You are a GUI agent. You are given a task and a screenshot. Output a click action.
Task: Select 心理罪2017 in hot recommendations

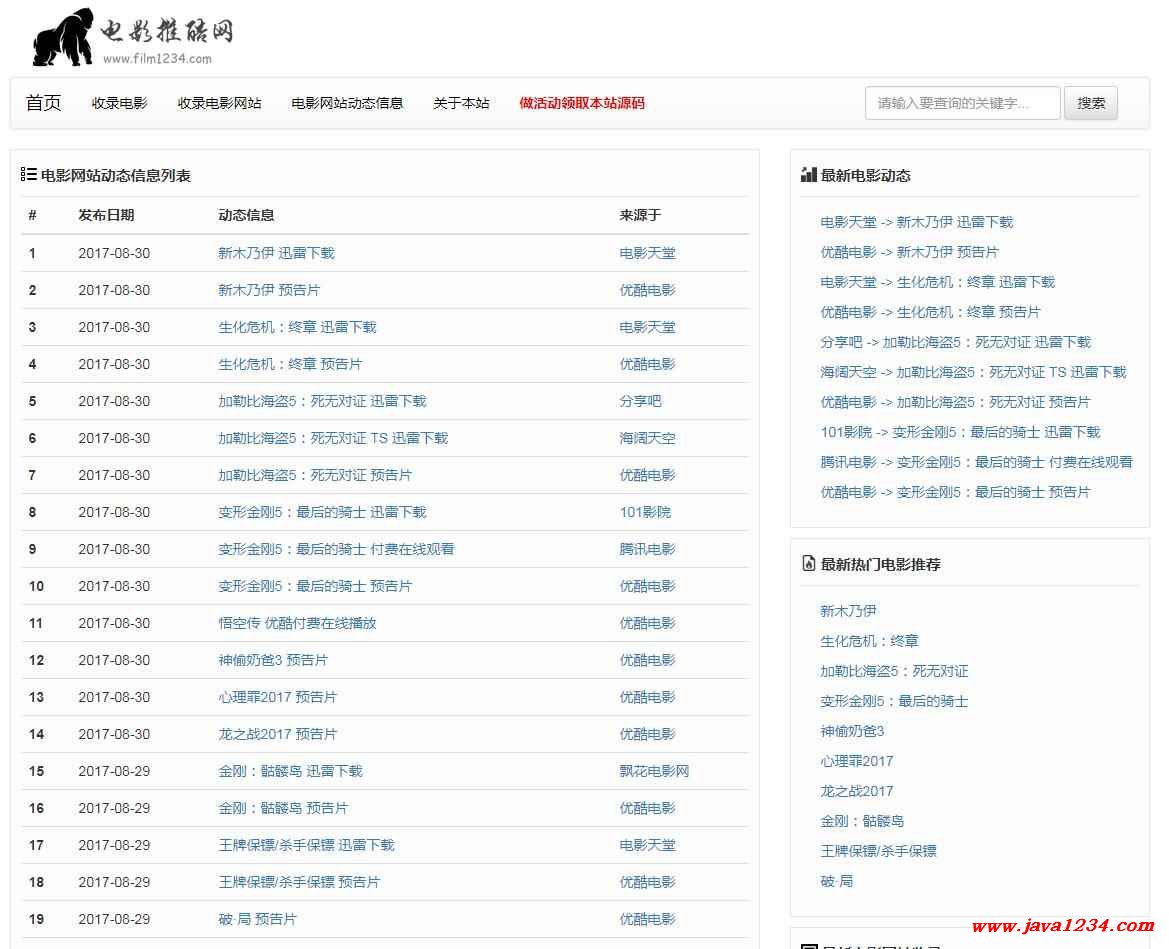(x=857, y=761)
